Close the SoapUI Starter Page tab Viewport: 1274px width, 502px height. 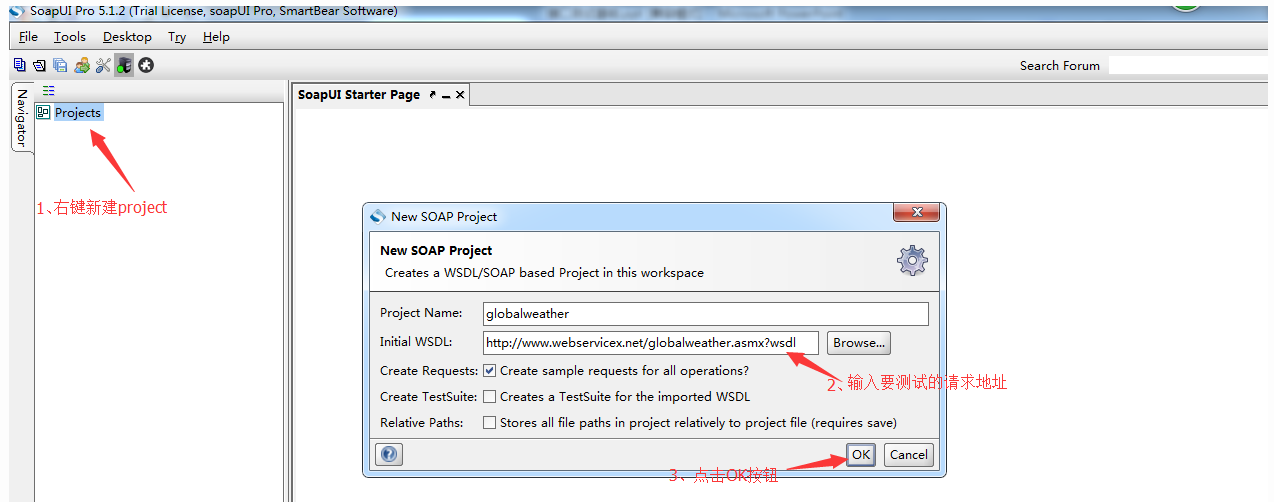point(460,95)
